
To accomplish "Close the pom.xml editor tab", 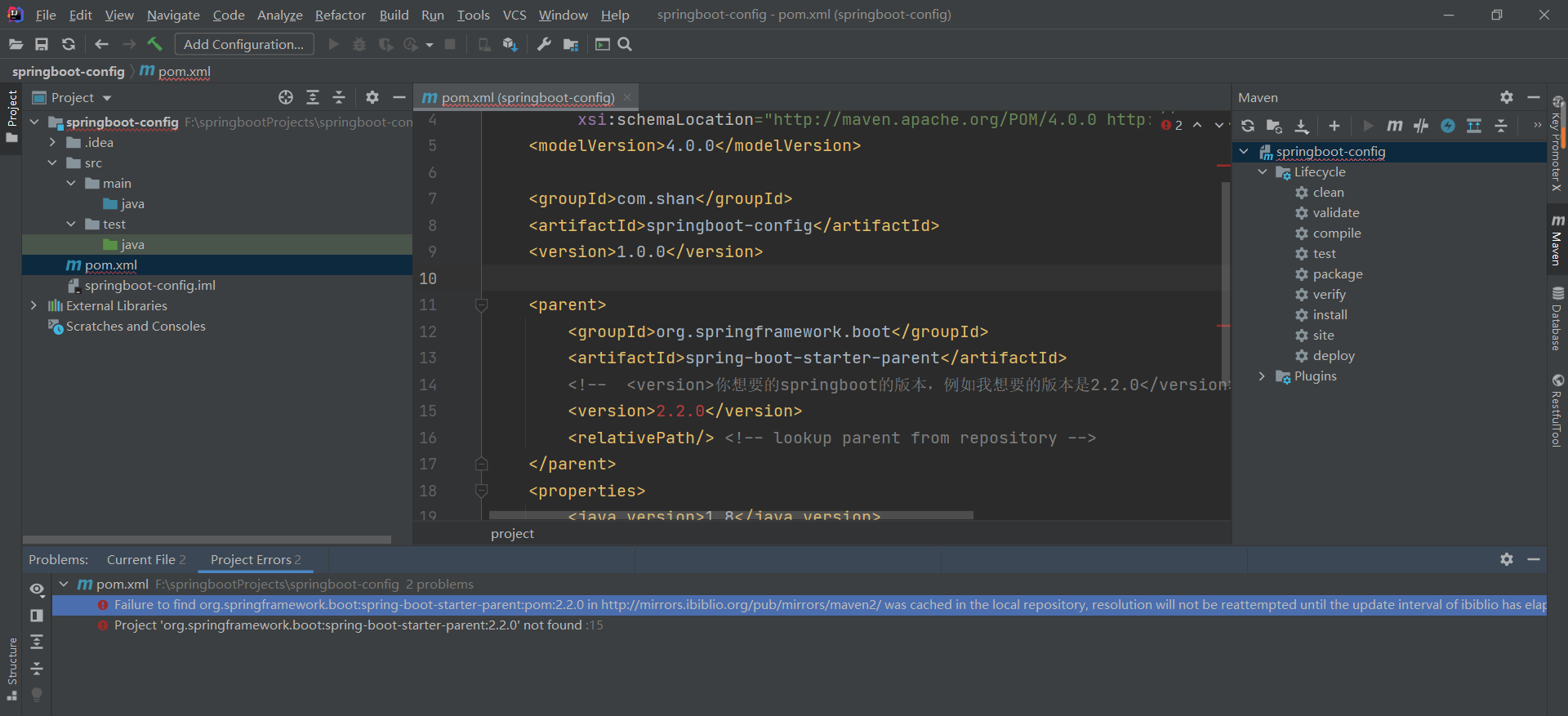I will tap(627, 97).
